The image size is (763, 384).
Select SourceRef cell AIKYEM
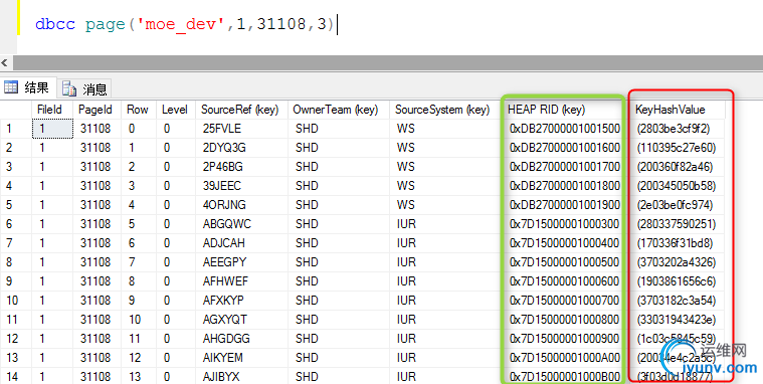click(241, 358)
